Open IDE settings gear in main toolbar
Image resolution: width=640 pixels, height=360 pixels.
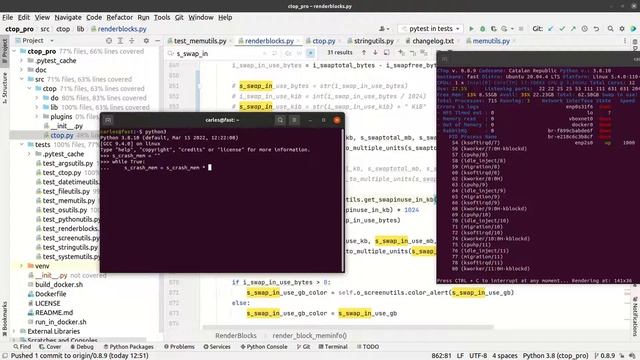point(622,29)
